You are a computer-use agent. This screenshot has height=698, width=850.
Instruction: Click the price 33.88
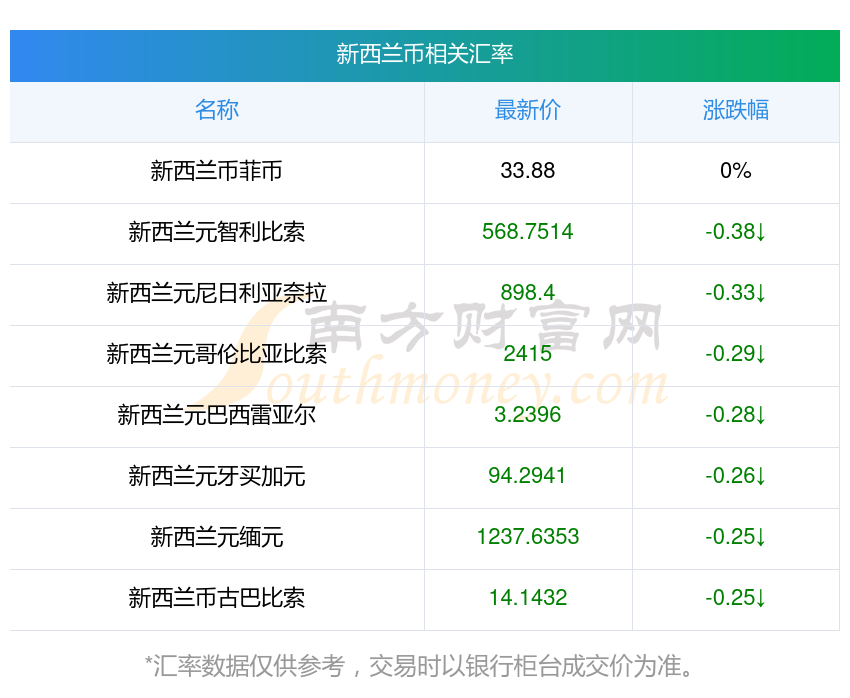click(527, 171)
